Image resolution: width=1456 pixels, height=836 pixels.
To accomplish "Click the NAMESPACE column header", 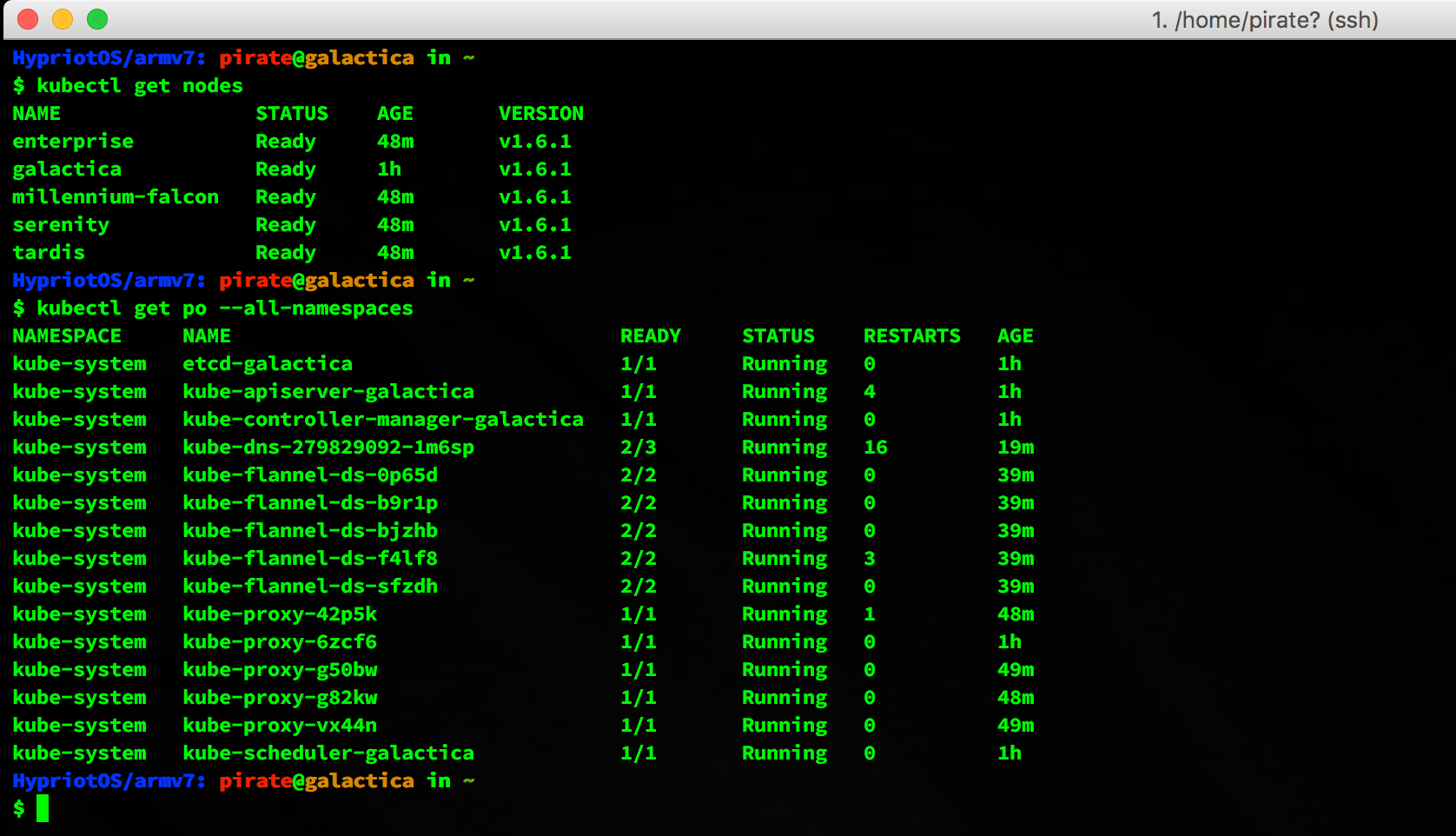I will [x=67, y=336].
